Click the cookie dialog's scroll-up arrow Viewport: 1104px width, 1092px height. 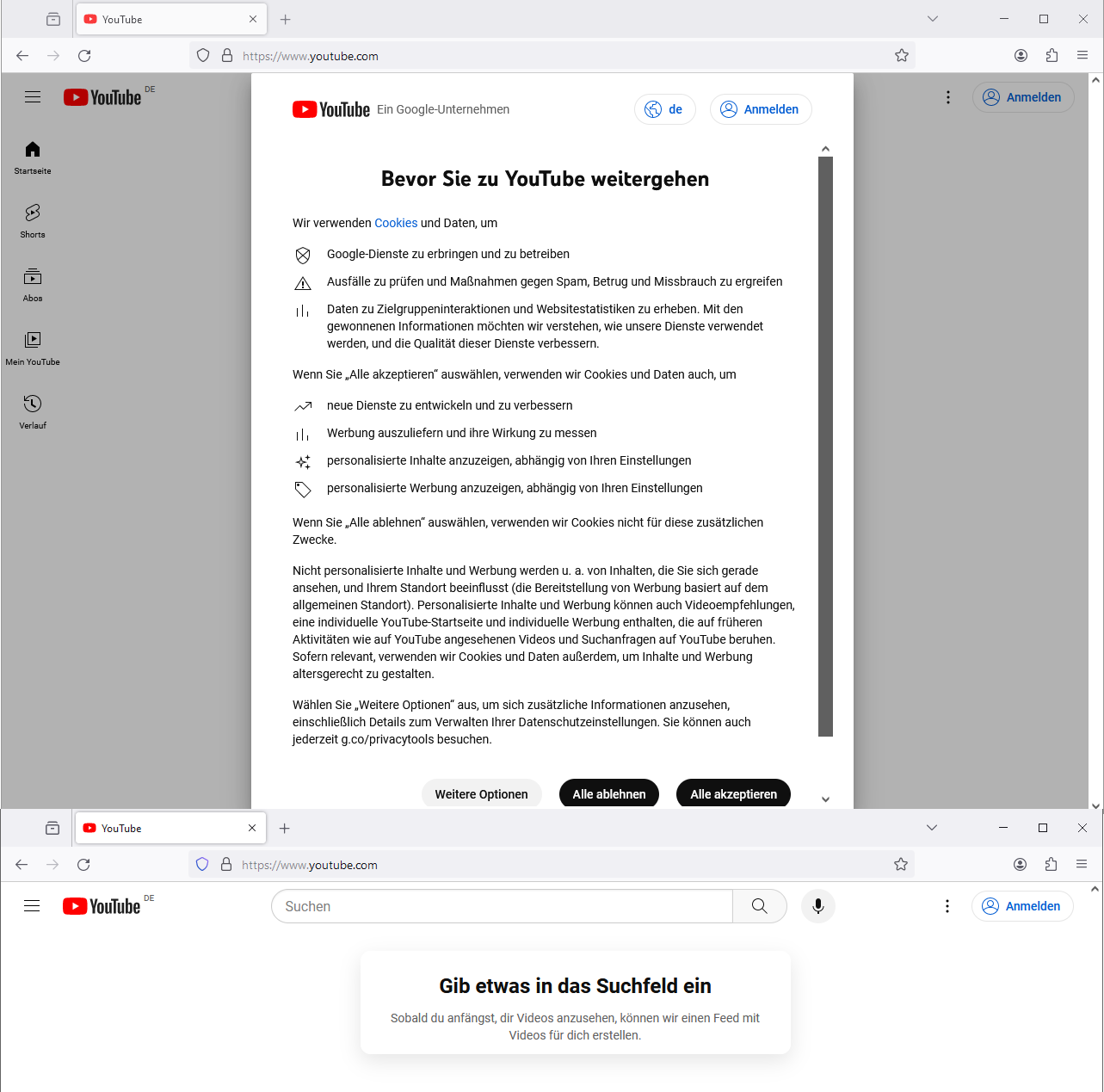pos(826,149)
